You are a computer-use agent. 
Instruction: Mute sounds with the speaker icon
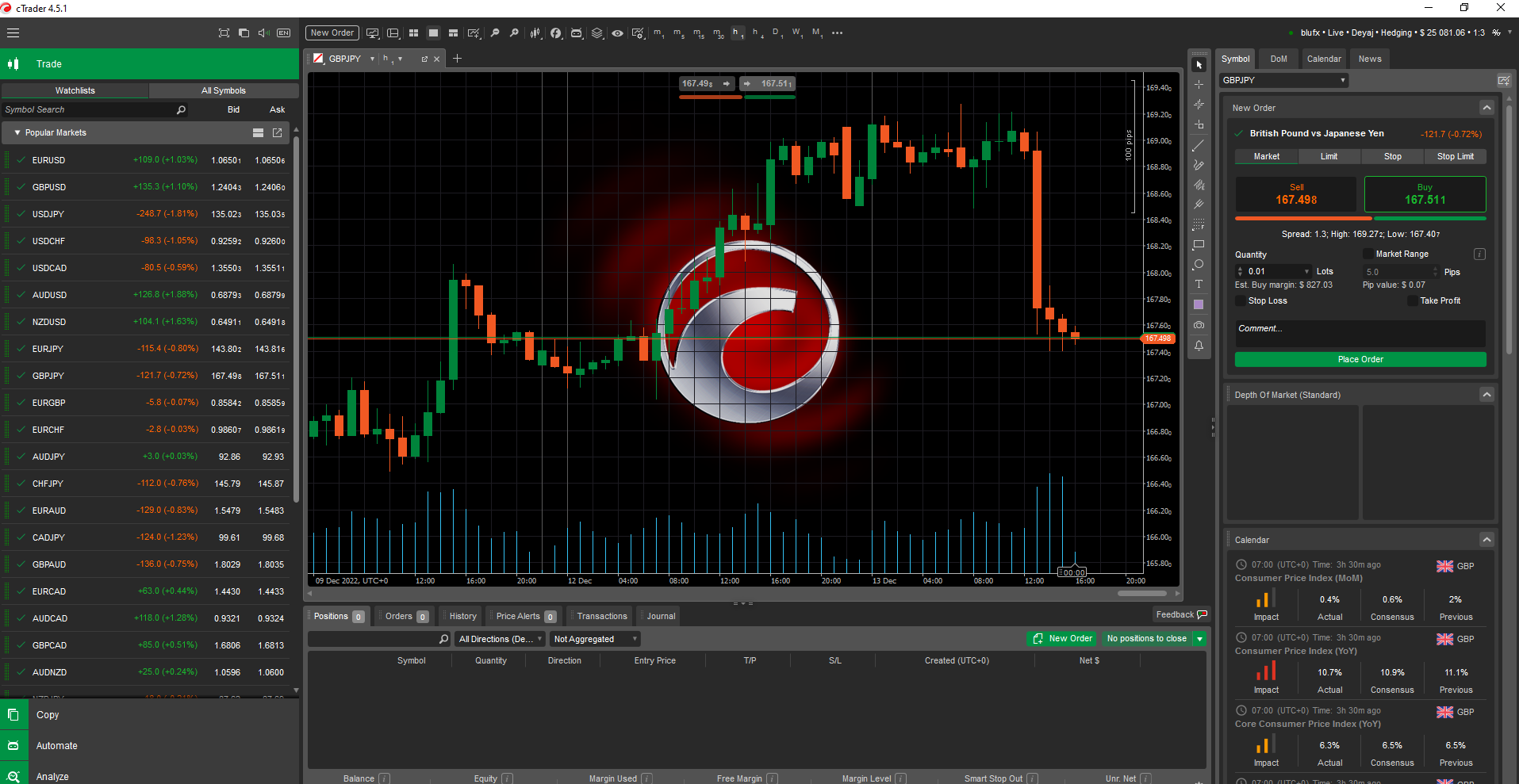[263, 33]
